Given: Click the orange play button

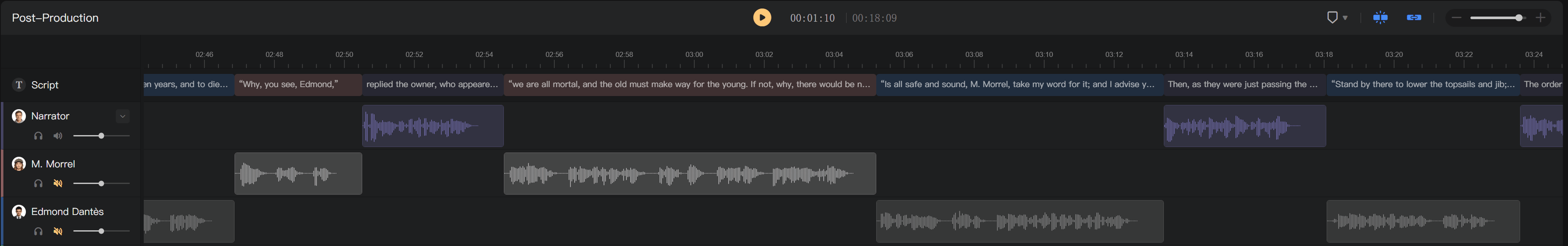Looking at the screenshot, I should point(761,18).
